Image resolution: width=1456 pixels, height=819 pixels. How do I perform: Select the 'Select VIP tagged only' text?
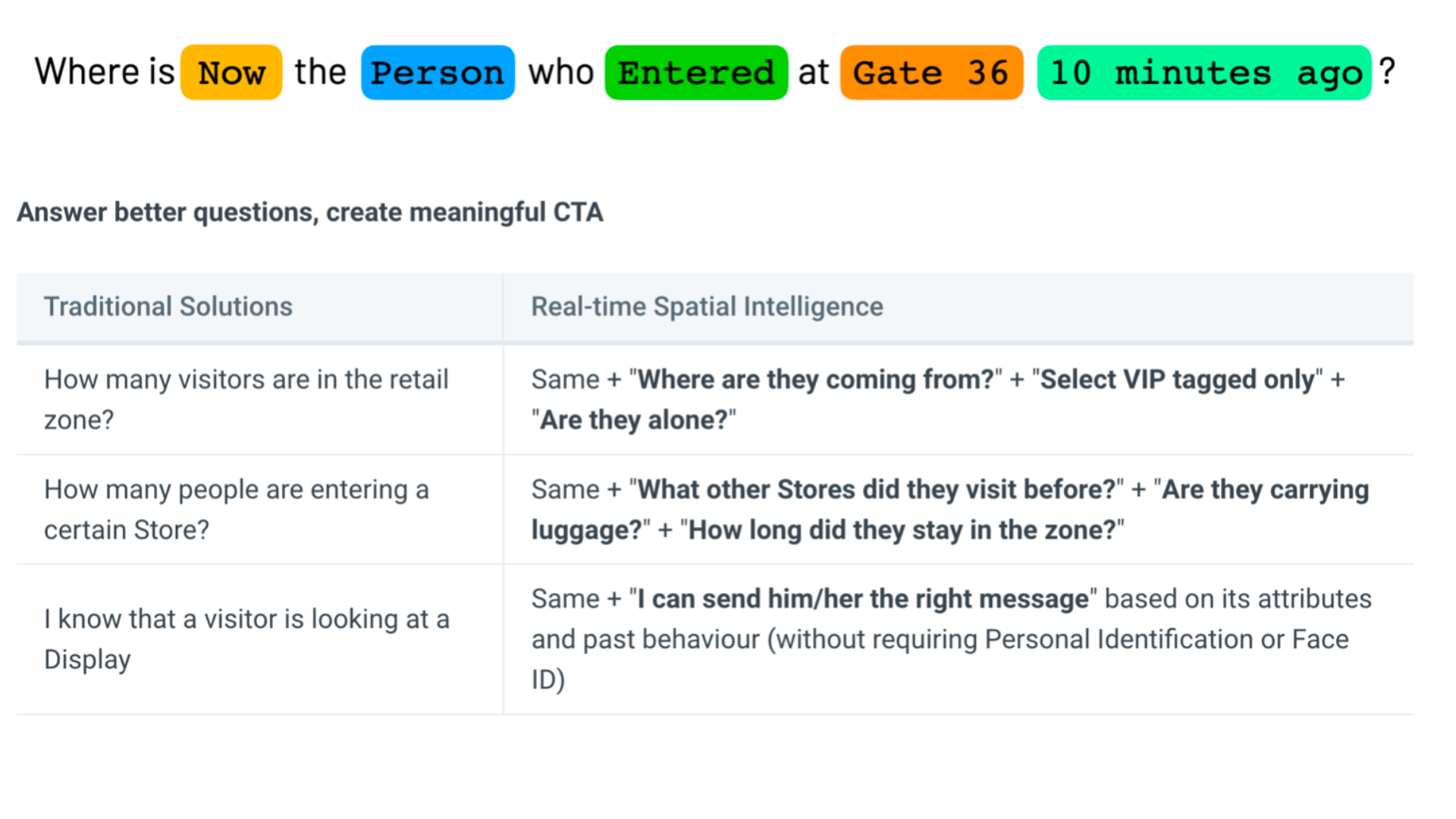click(x=1178, y=379)
